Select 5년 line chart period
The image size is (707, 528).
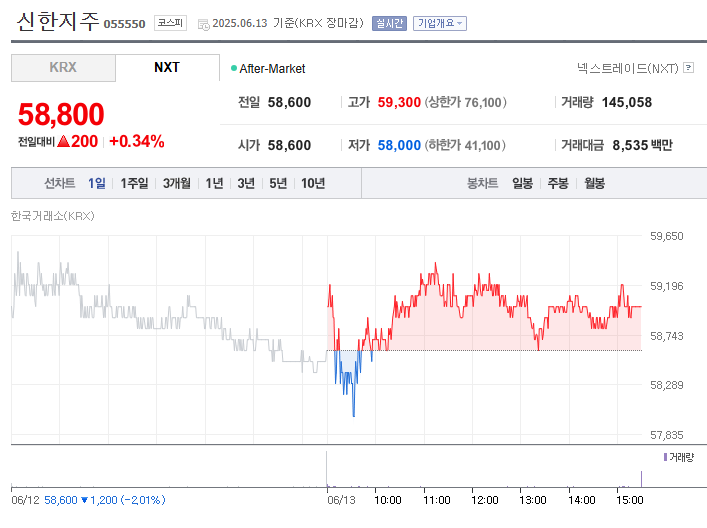point(278,183)
